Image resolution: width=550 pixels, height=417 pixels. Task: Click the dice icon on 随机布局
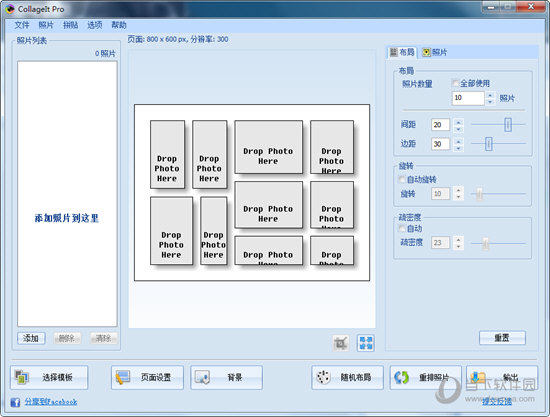[x=323, y=377]
